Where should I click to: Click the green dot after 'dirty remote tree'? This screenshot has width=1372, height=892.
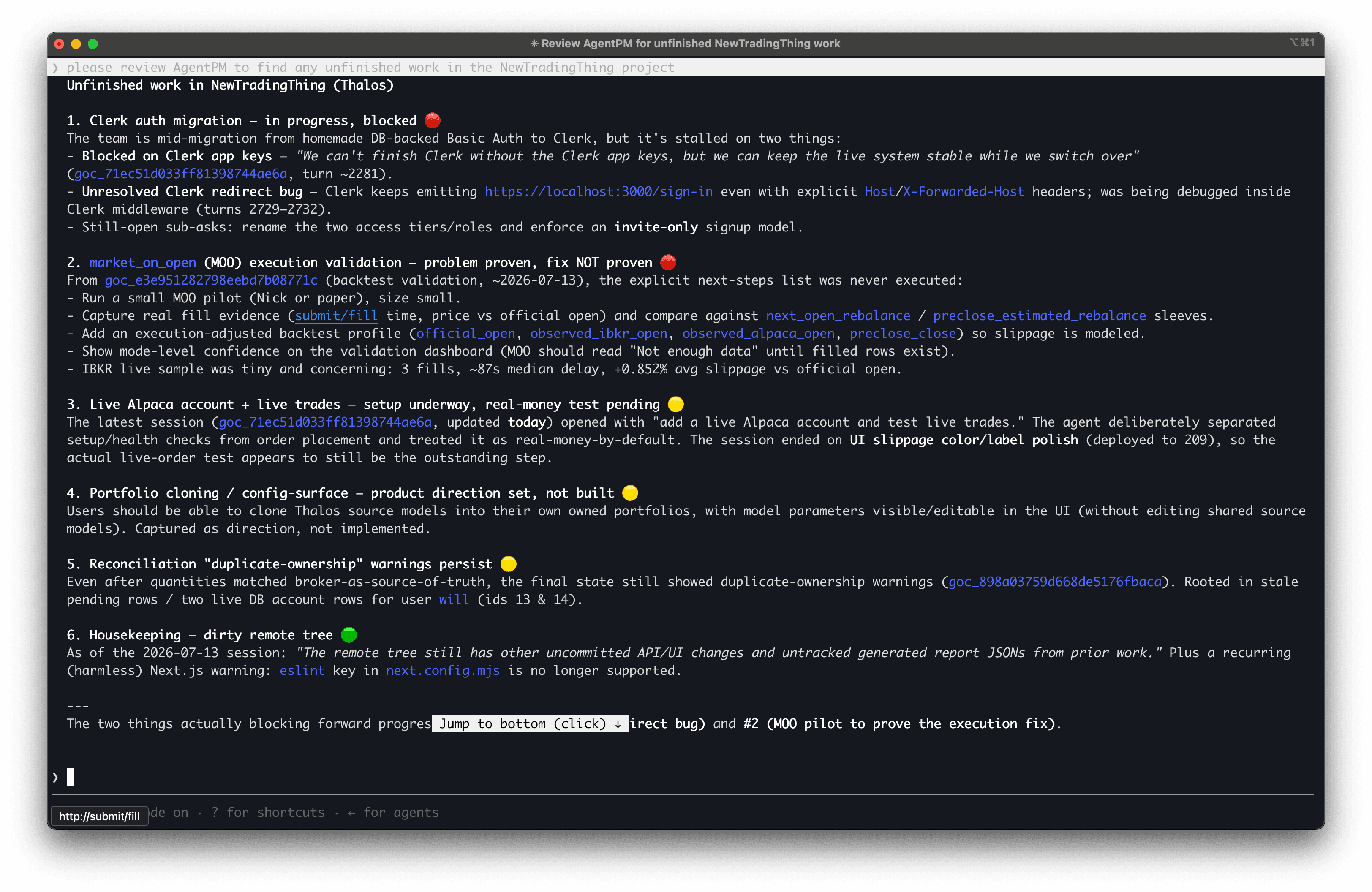pos(349,635)
